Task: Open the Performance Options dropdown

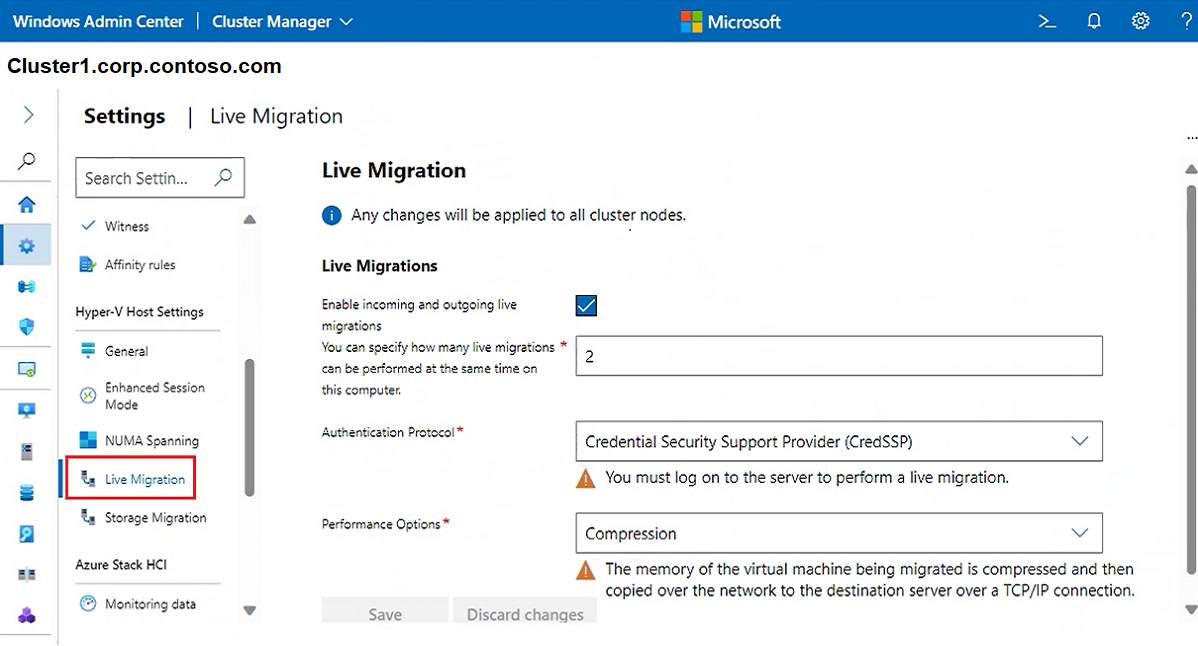Action: [x=838, y=533]
